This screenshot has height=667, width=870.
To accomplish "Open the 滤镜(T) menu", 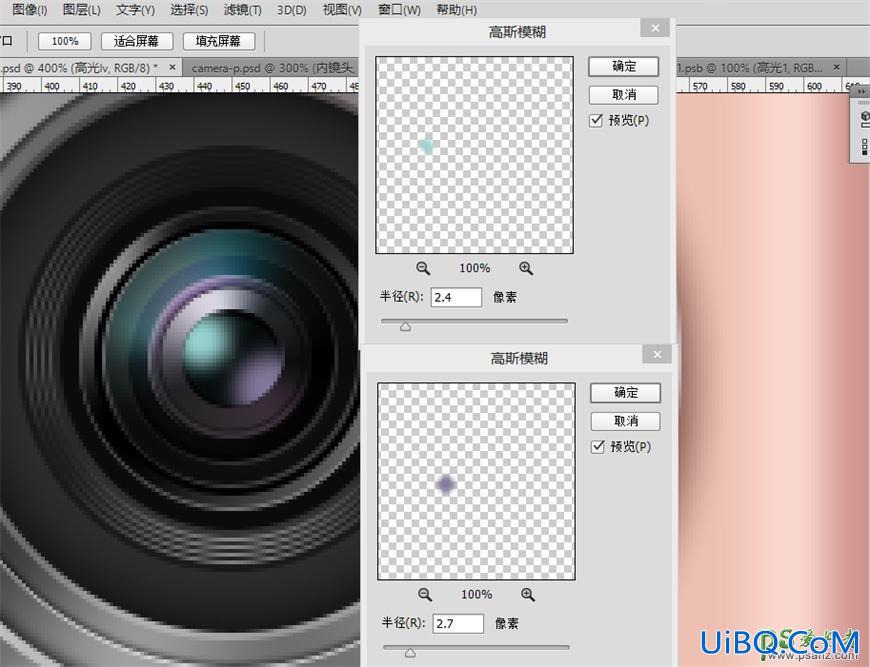I will click(x=242, y=9).
